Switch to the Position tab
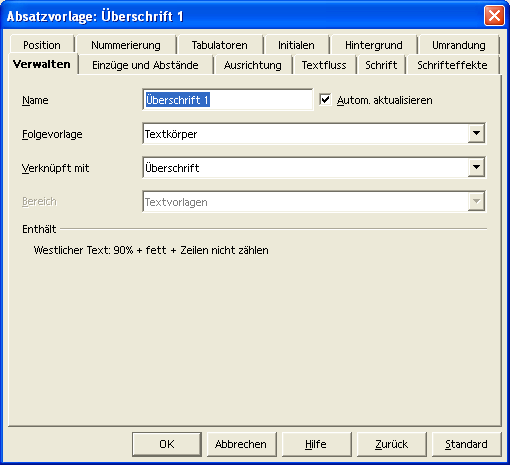Image resolution: width=510 pixels, height=465 pixels. pos(42,45)
